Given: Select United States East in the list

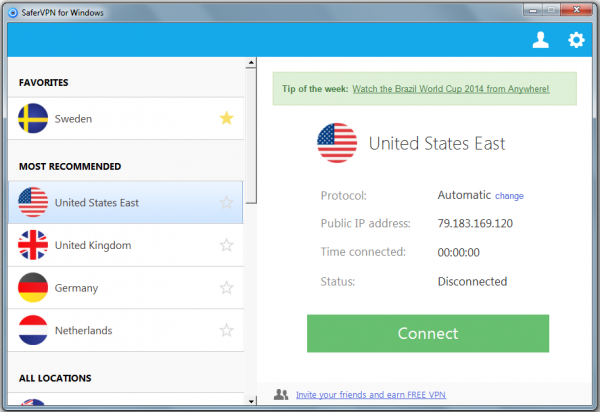Looking at the screenshot, I should [126, 202].
